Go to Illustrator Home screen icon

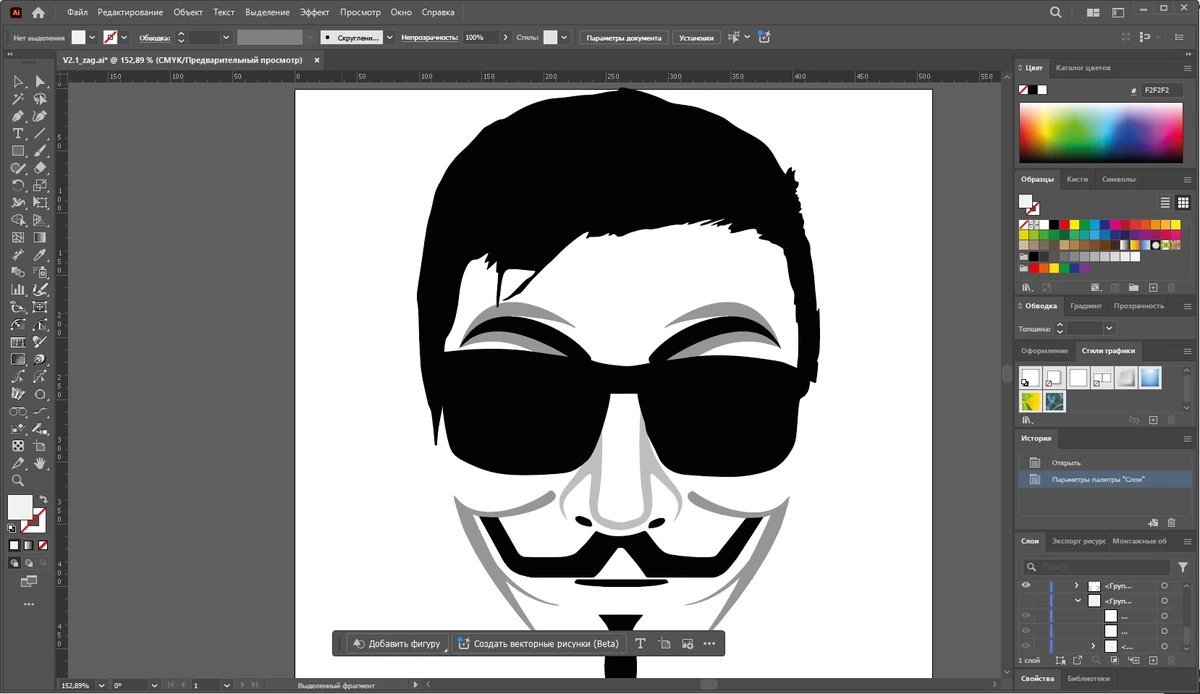38,12
